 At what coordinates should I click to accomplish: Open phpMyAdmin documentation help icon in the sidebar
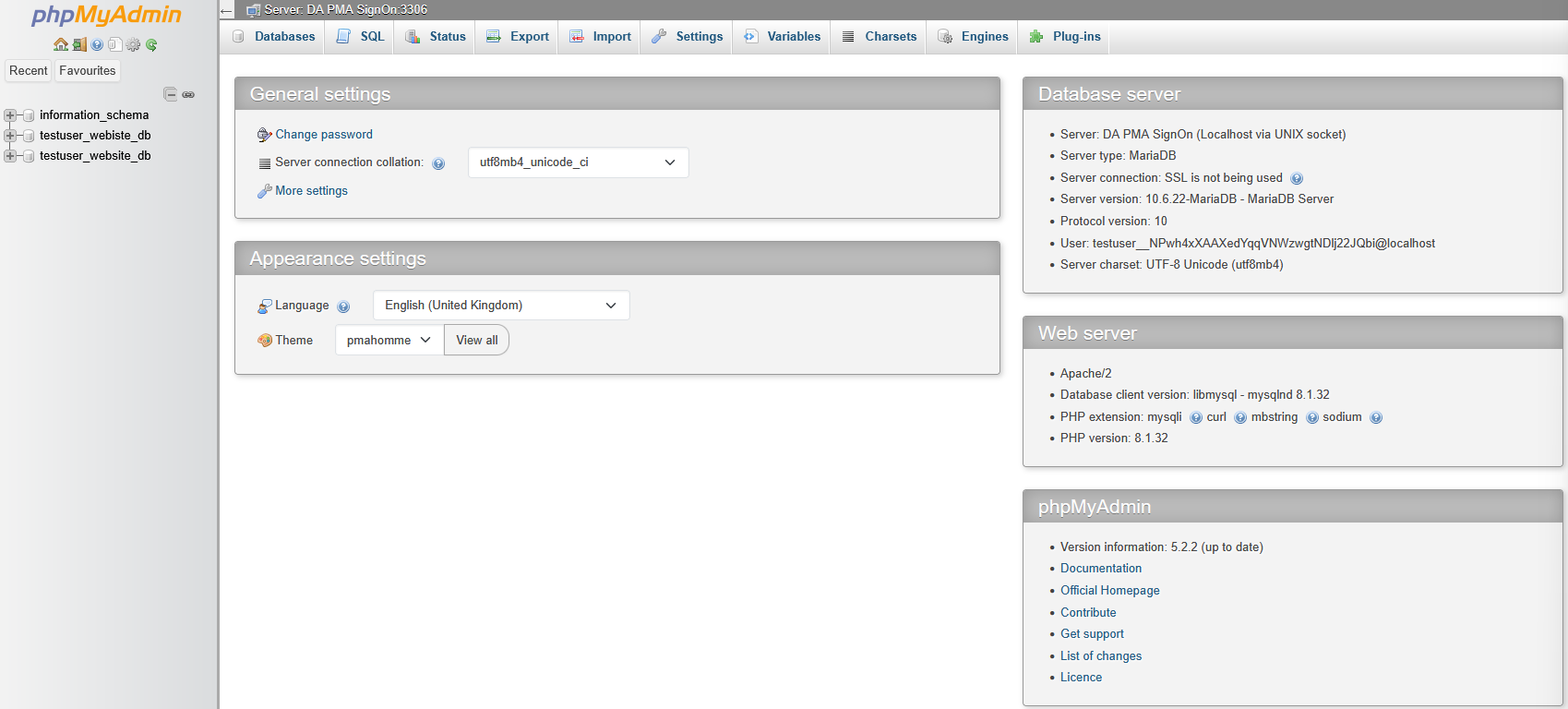(x=97, y=44)
